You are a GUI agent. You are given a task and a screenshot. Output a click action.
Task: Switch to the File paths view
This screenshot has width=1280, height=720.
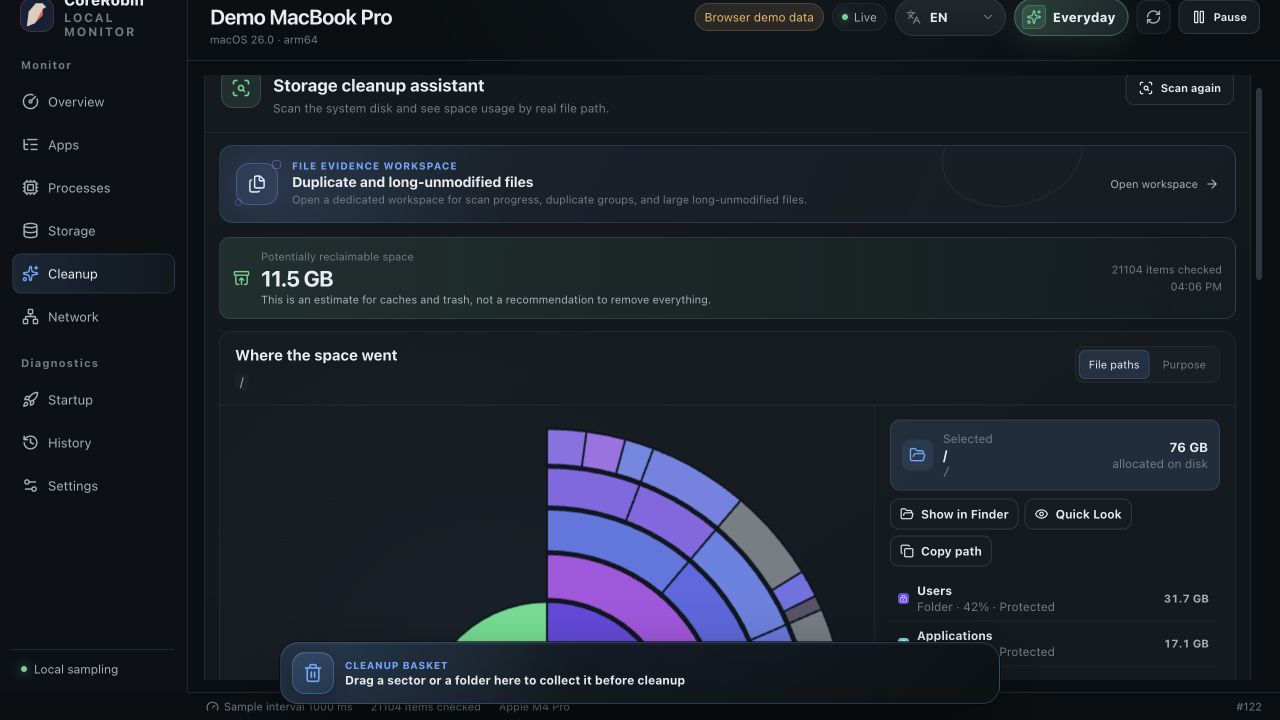(1114, 365)
